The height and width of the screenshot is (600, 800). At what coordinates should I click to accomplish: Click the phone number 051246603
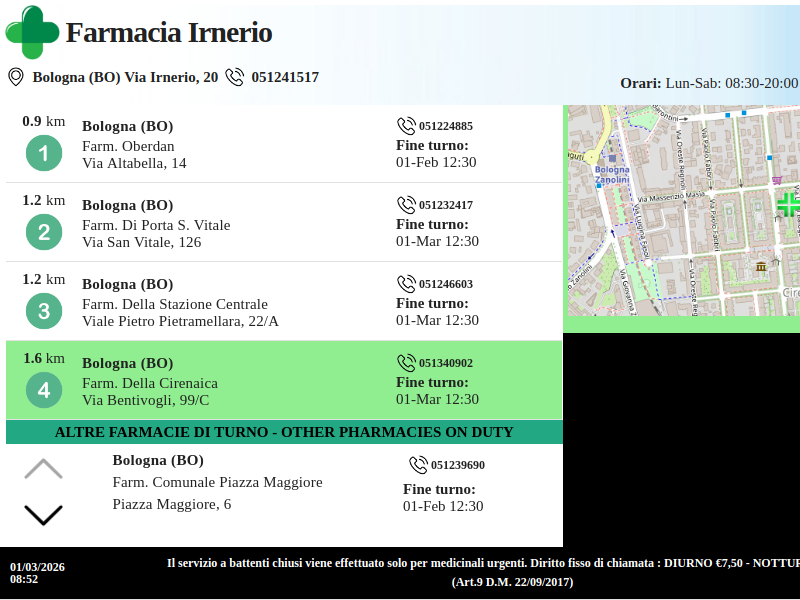click(446, 284)
